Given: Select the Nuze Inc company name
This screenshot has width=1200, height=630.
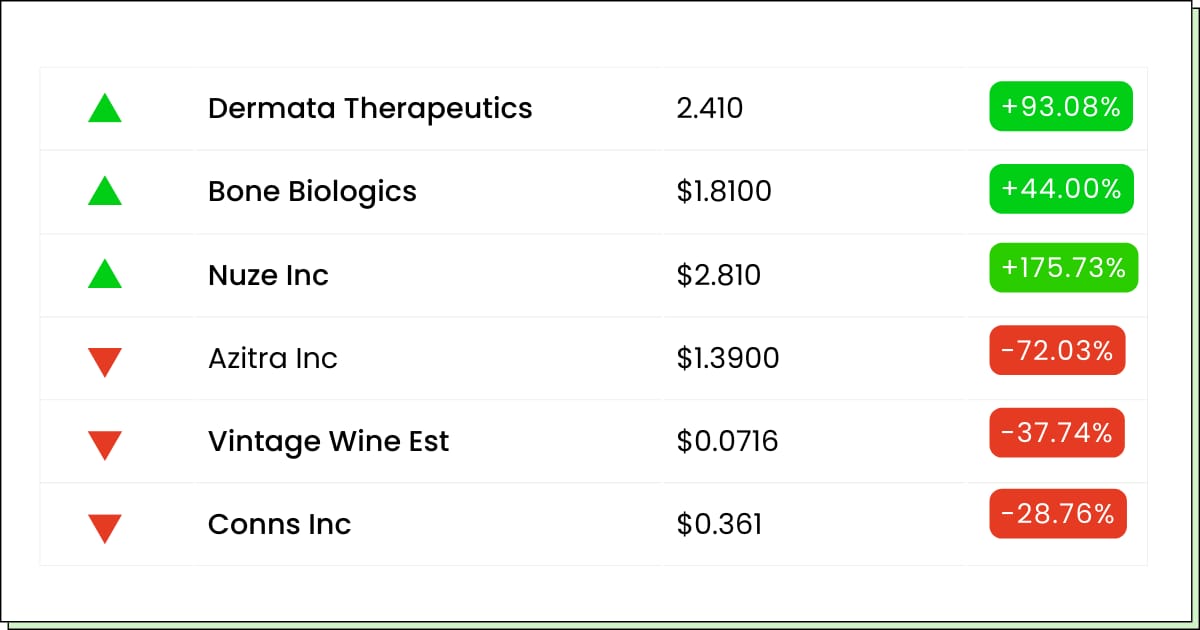Looking at the screenshot, I should point(268,275).
